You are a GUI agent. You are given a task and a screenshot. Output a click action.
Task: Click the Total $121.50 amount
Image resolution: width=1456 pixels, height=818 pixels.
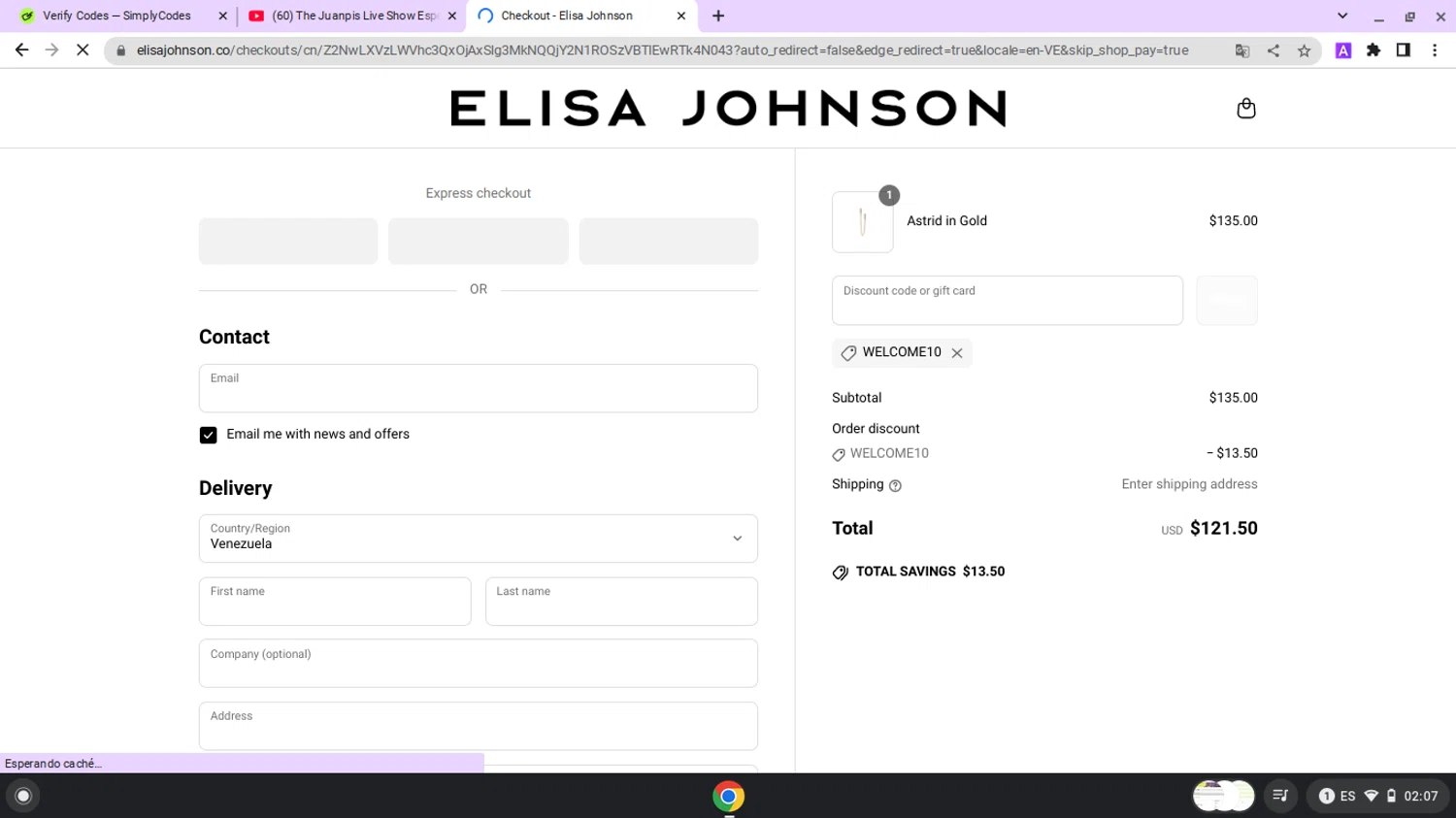[x=1223, y=529]
